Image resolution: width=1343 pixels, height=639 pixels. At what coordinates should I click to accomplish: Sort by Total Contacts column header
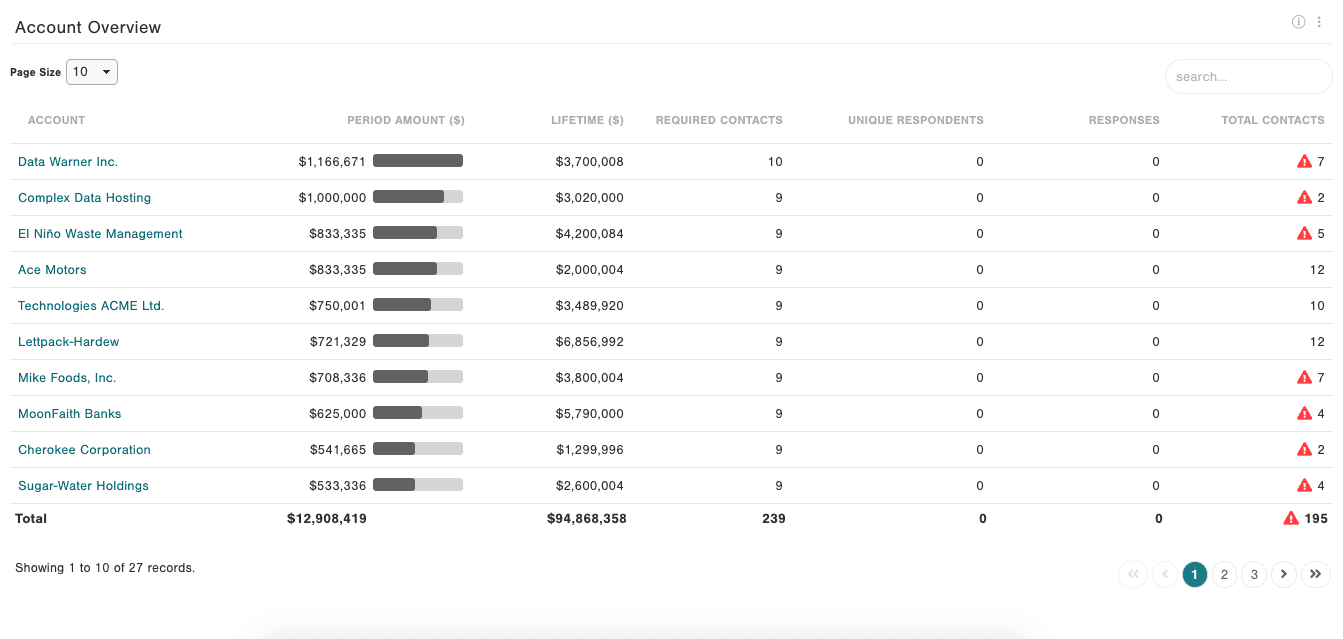[x=1272, y=120]
